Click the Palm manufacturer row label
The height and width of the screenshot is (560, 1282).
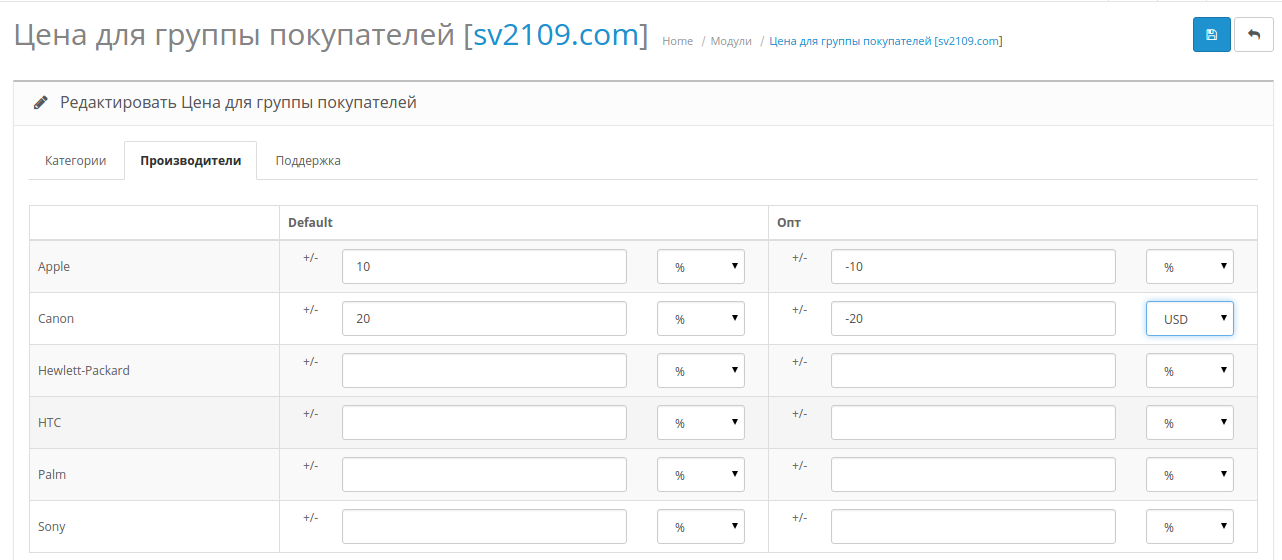point(52,475)
